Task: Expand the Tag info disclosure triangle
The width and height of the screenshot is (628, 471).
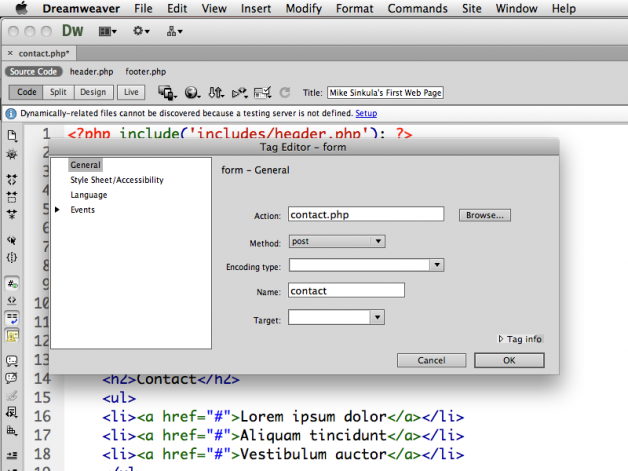Action: [x=501, y=339]
